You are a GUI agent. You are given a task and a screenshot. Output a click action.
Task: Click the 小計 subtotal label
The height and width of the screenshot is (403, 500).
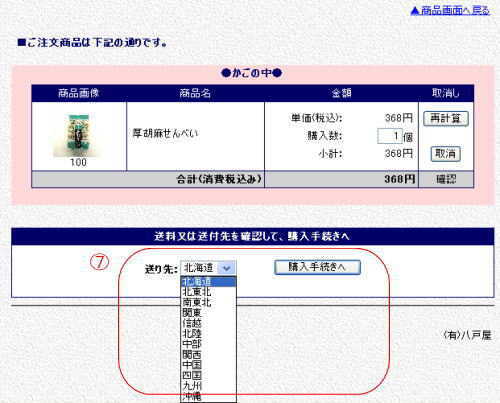click(x=331, y=154)
